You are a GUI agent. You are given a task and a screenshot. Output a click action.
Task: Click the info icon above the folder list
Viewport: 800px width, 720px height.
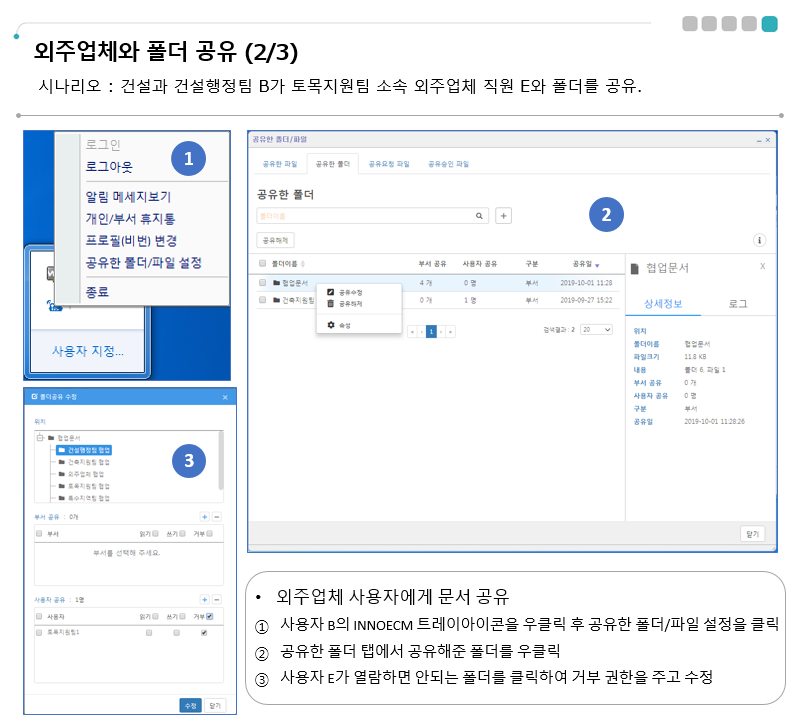(759, 240)
